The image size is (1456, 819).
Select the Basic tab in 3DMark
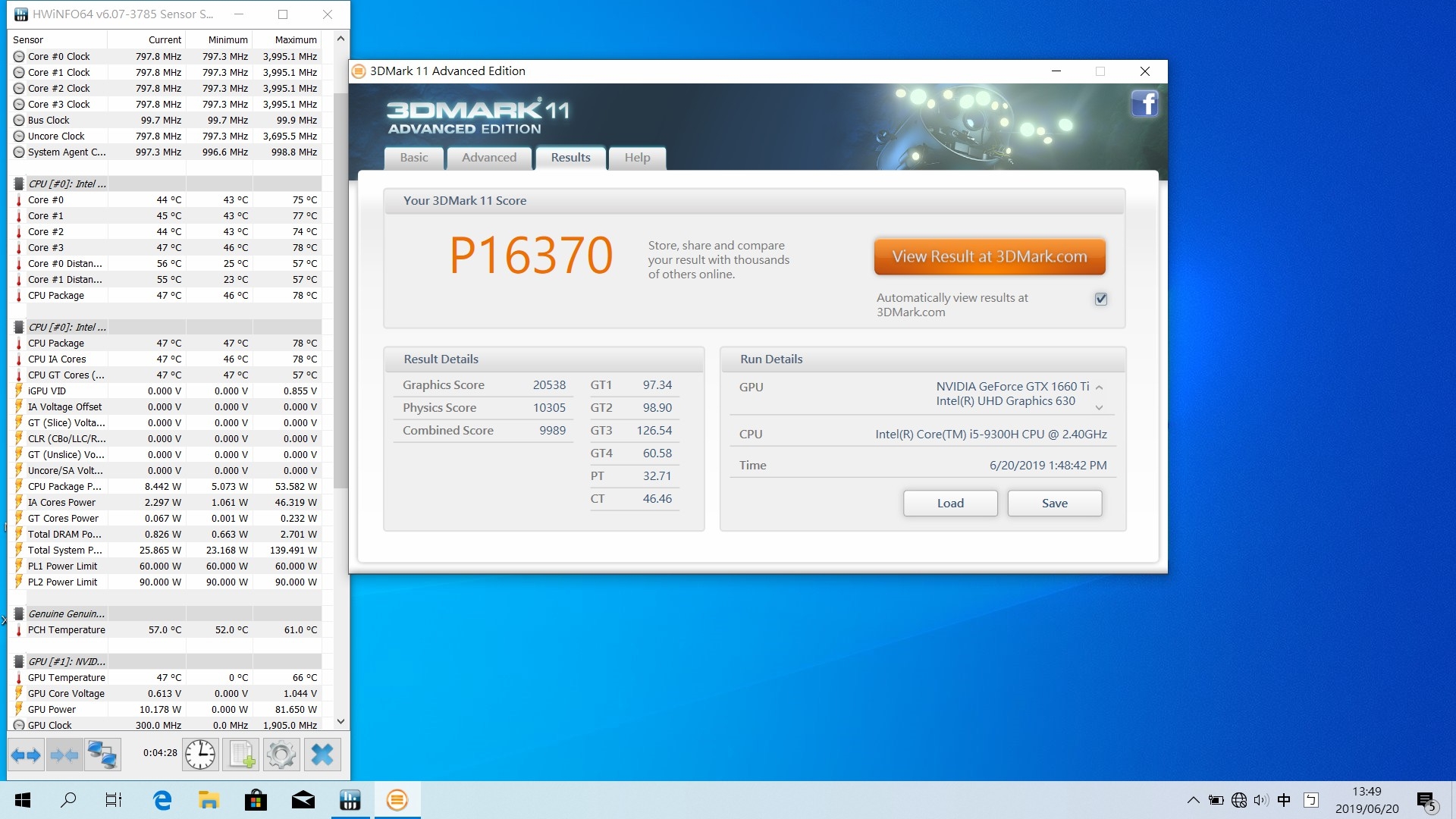pyautogui.click(x=414, y=158)
